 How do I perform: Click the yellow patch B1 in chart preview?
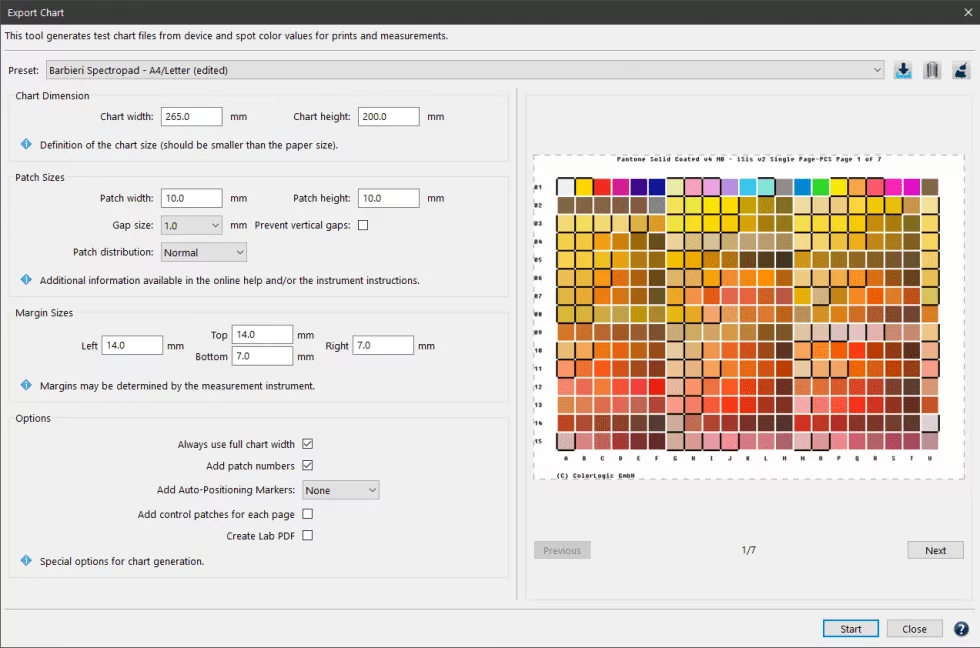pyautogui.click(x=584, y=187)
